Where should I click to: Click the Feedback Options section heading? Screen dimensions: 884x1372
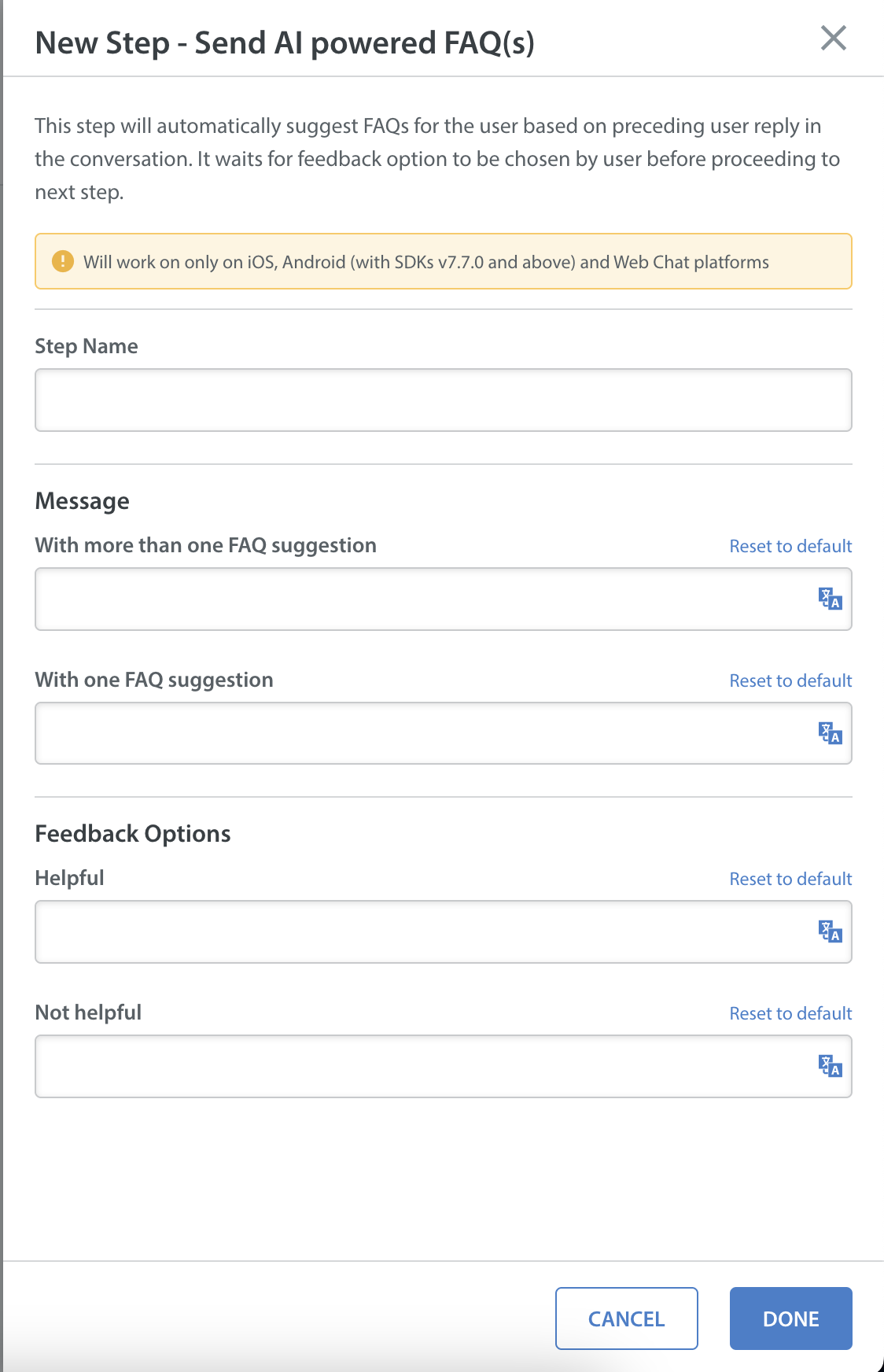pyautogui.click(x=133, y=834)
